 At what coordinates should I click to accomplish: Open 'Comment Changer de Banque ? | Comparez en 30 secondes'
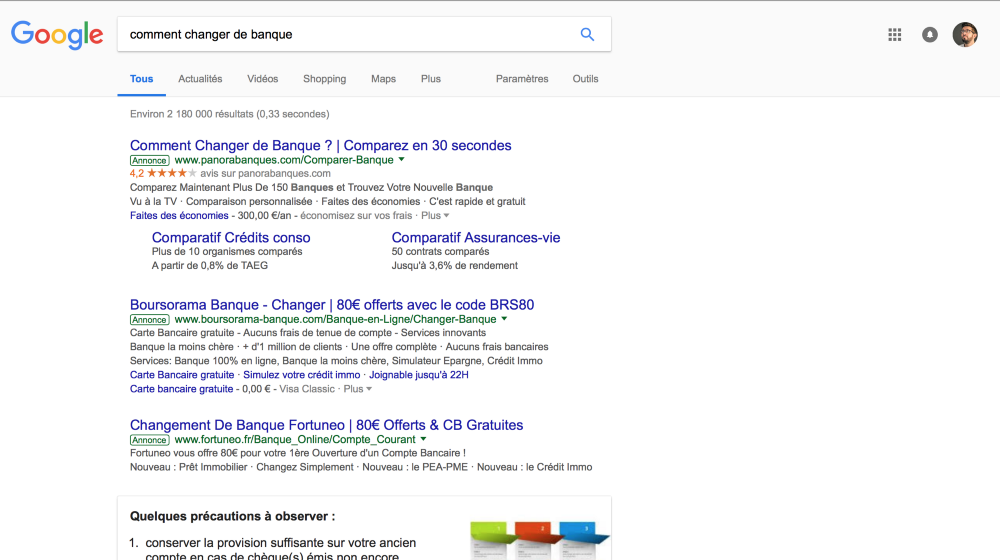point(321,145)
